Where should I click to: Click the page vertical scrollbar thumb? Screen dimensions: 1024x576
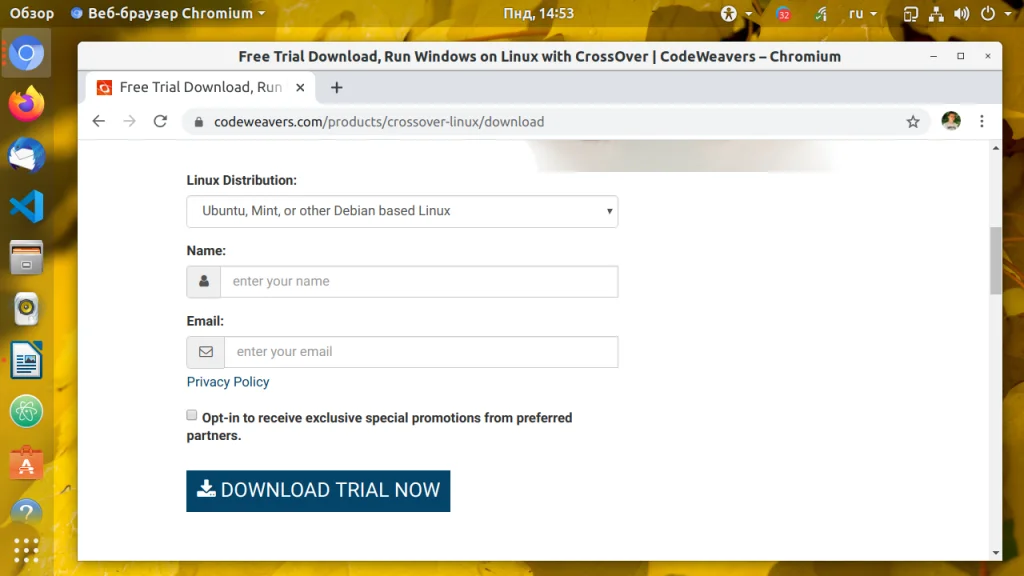(995, 260)
